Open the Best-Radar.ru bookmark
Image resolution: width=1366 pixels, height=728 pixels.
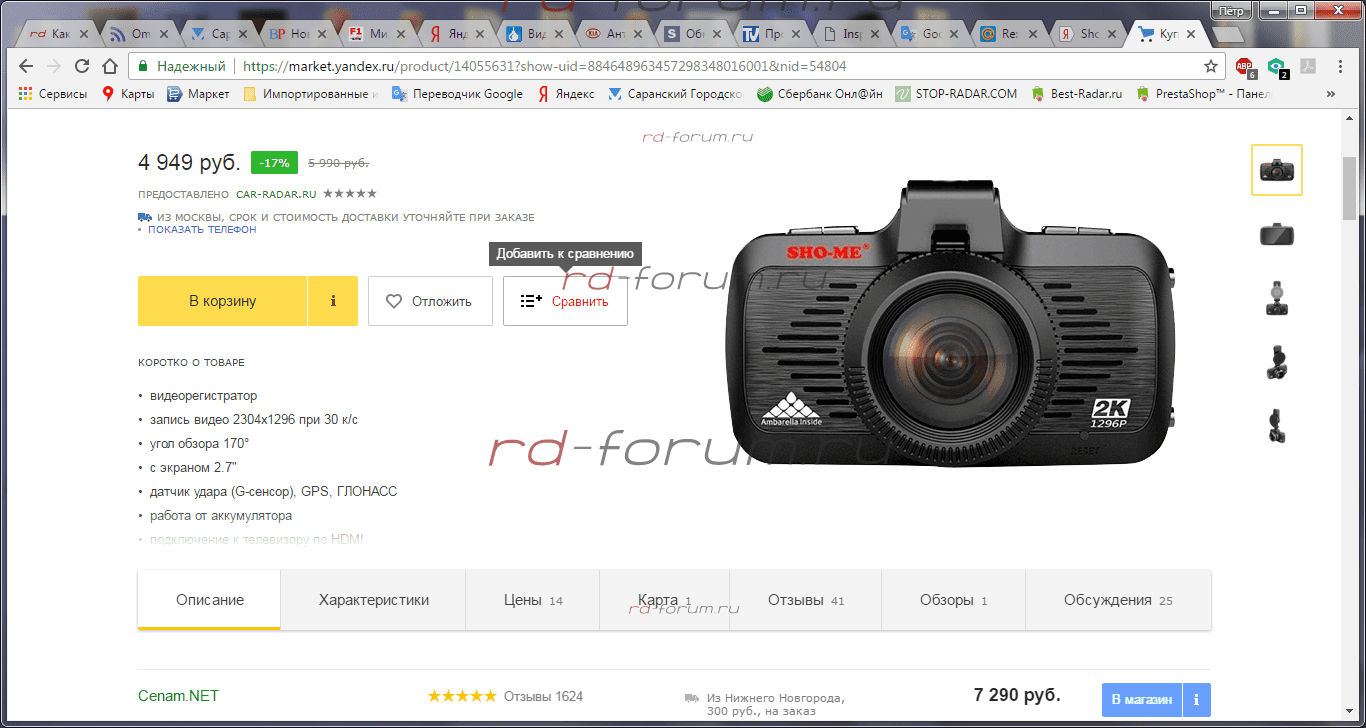pos(1076,94)
